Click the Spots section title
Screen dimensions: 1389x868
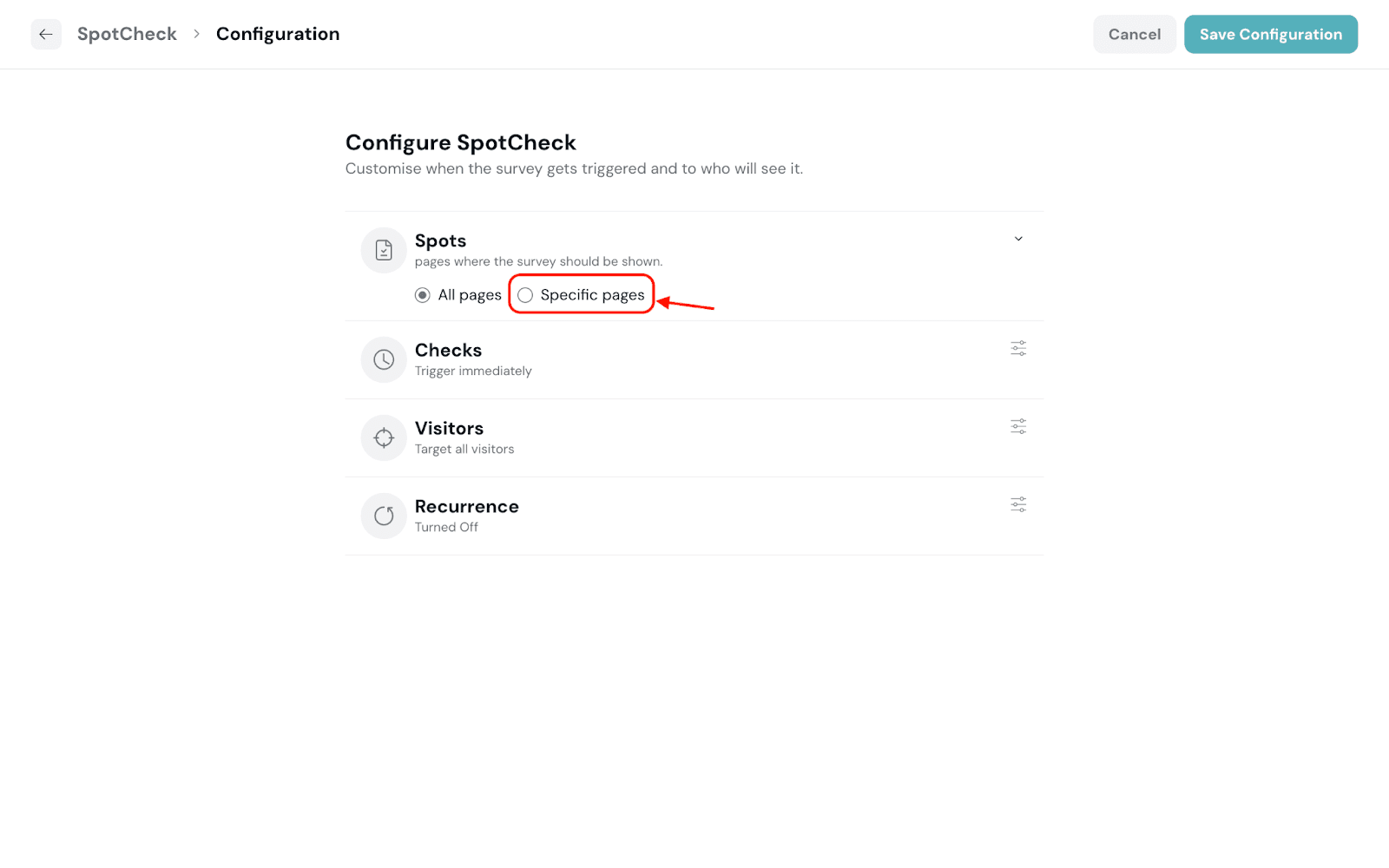[x=440, y=240]
